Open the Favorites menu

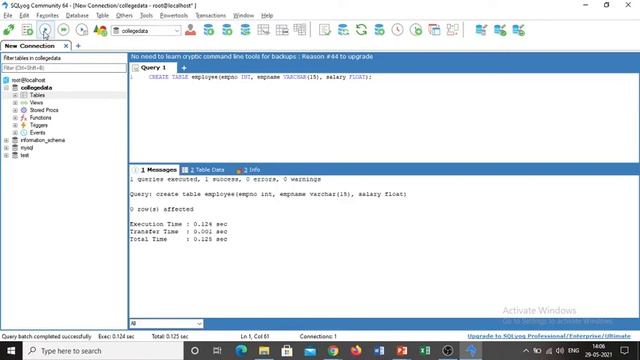pos(47,16)
